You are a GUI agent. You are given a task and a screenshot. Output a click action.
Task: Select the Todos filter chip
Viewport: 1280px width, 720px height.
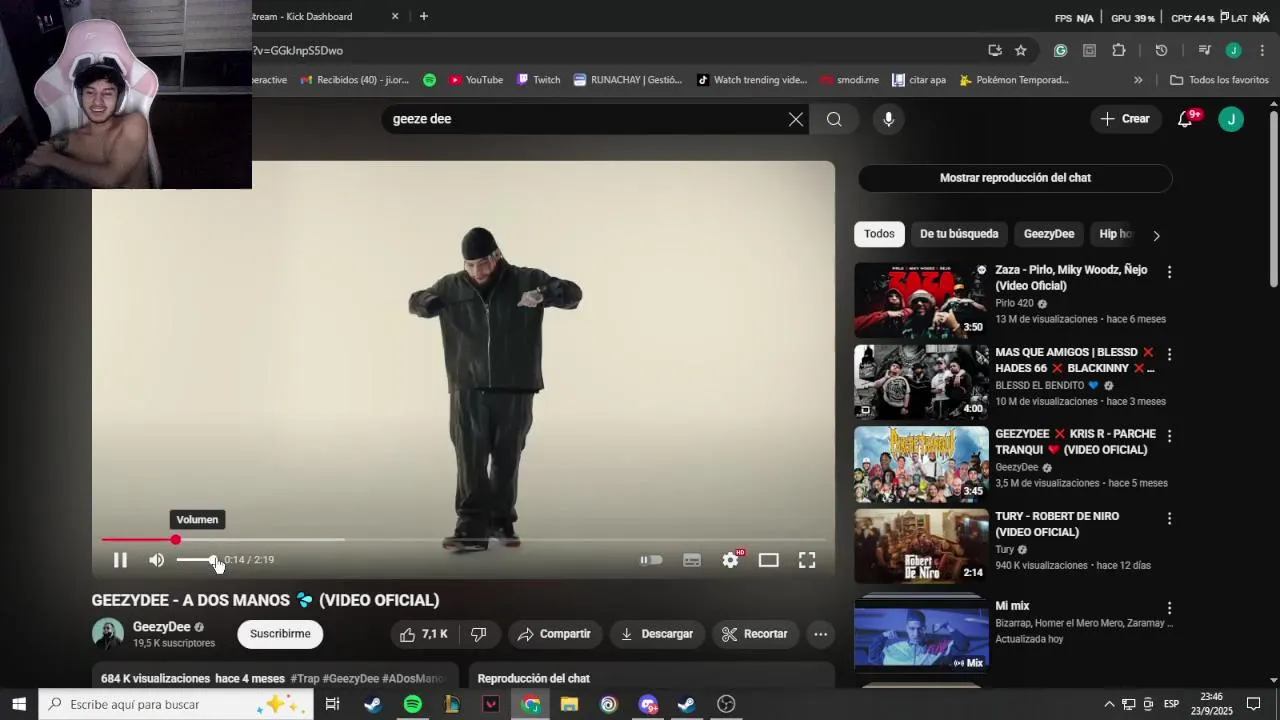(879, 234)
